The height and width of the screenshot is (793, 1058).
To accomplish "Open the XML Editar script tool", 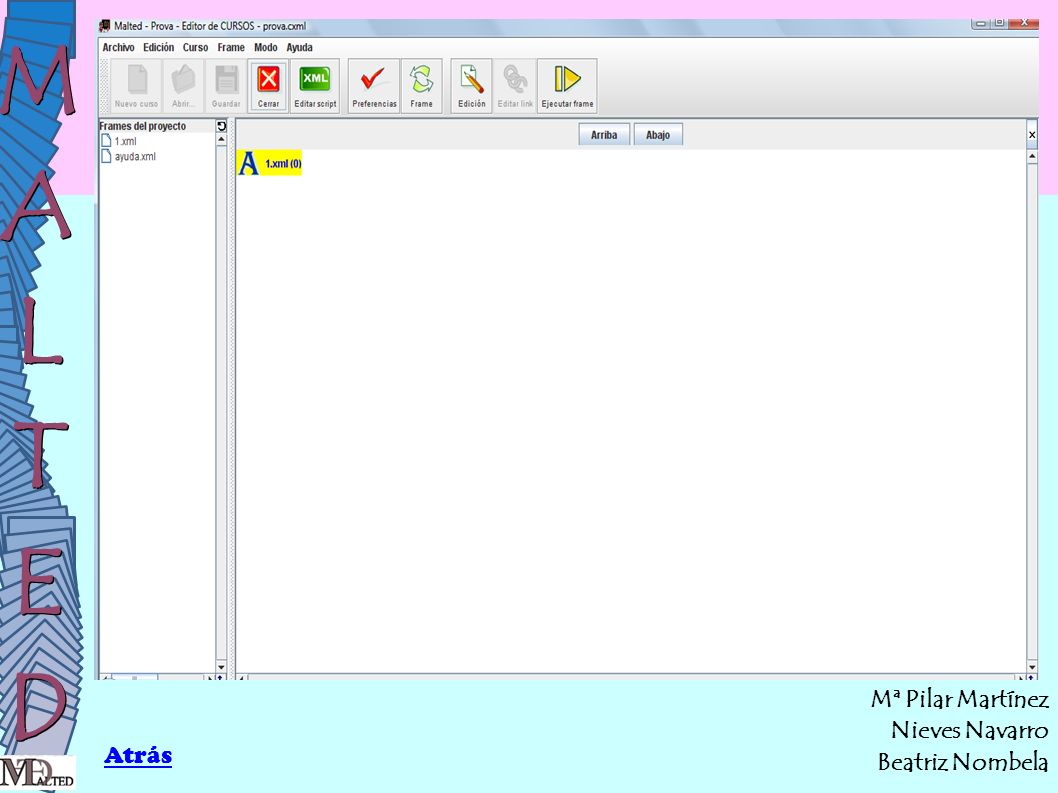I will 315,86.
